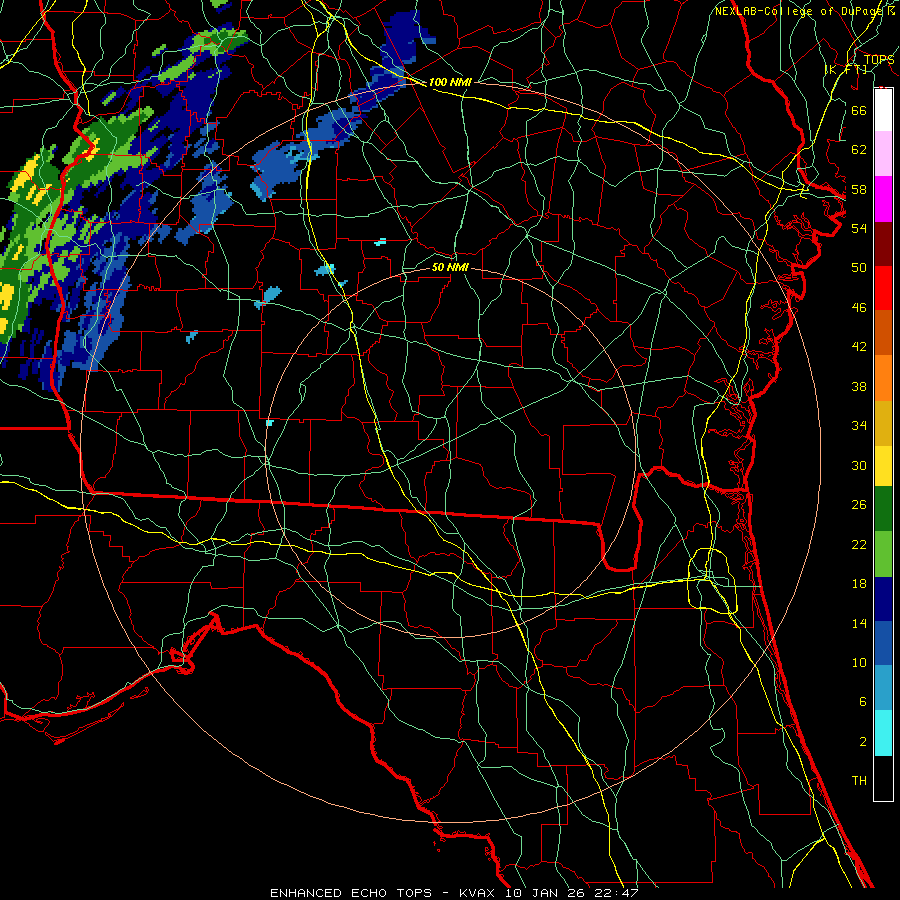Select the '62' legend value
Screen dimensions: 900x900
859,150
